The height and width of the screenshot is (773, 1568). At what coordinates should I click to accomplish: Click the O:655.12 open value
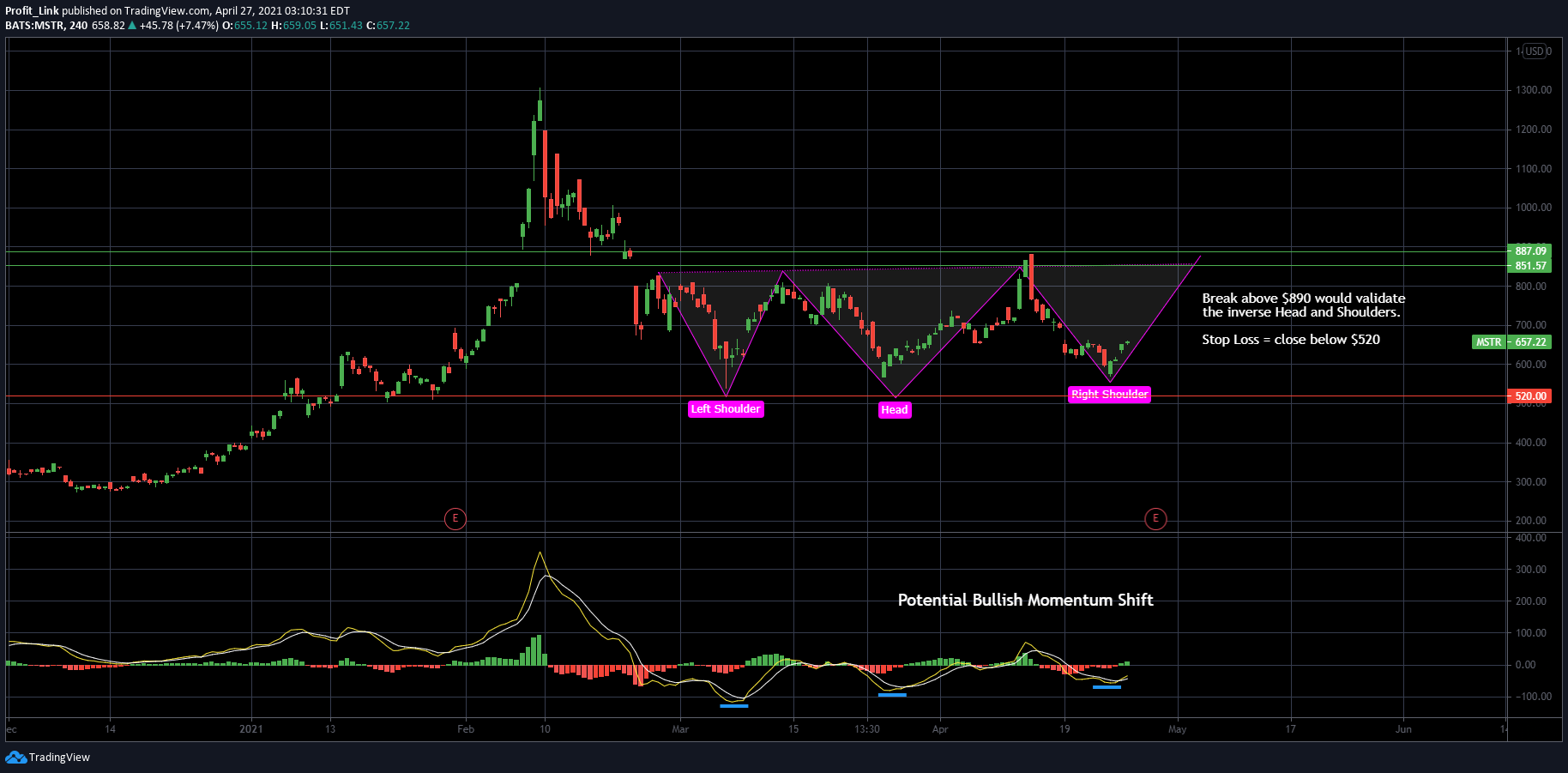coord(245,26)
